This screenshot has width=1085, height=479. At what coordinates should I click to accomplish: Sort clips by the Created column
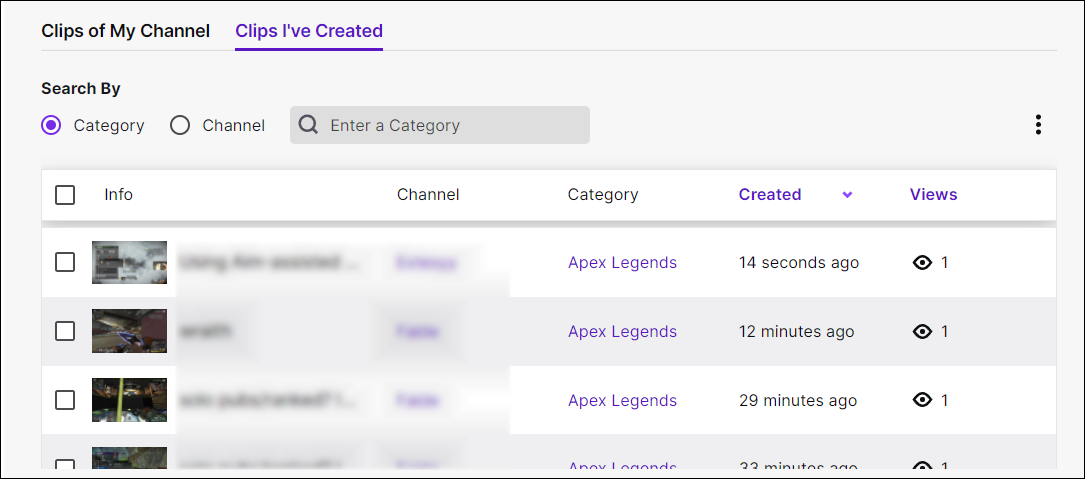769,195
